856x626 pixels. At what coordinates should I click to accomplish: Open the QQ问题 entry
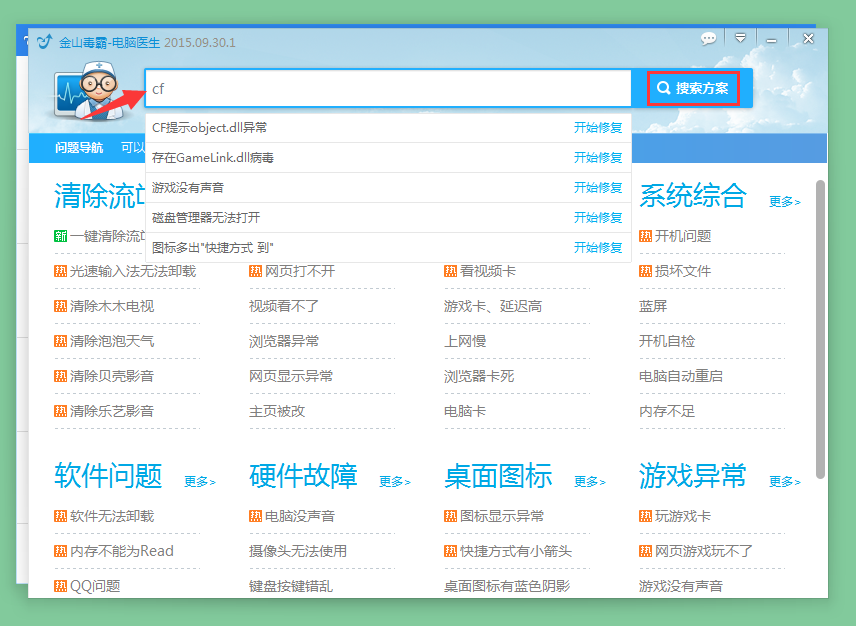click(95, 586)
